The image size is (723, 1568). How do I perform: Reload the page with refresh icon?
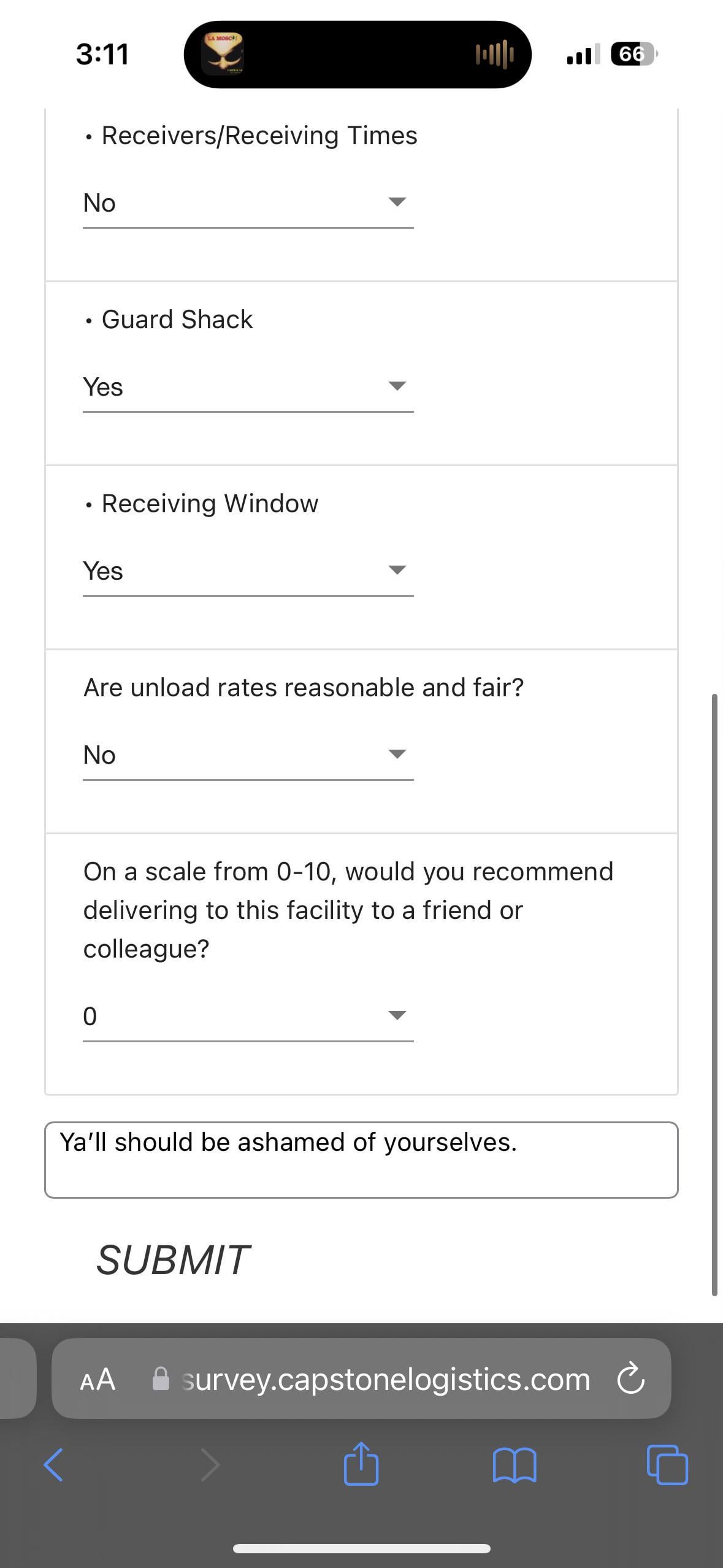click(x=630, y=1378)
